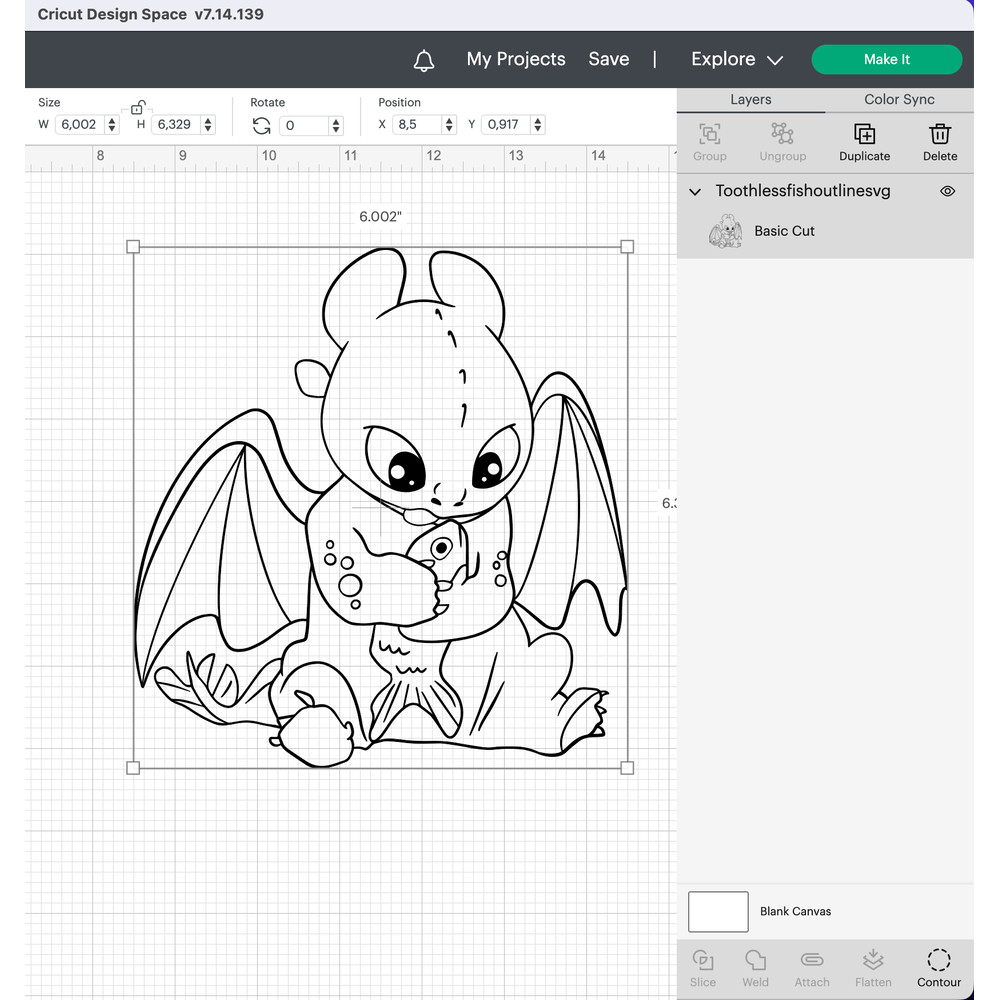Select the Layers tab
1000x1000 pixels.
(x=750, y=100)
